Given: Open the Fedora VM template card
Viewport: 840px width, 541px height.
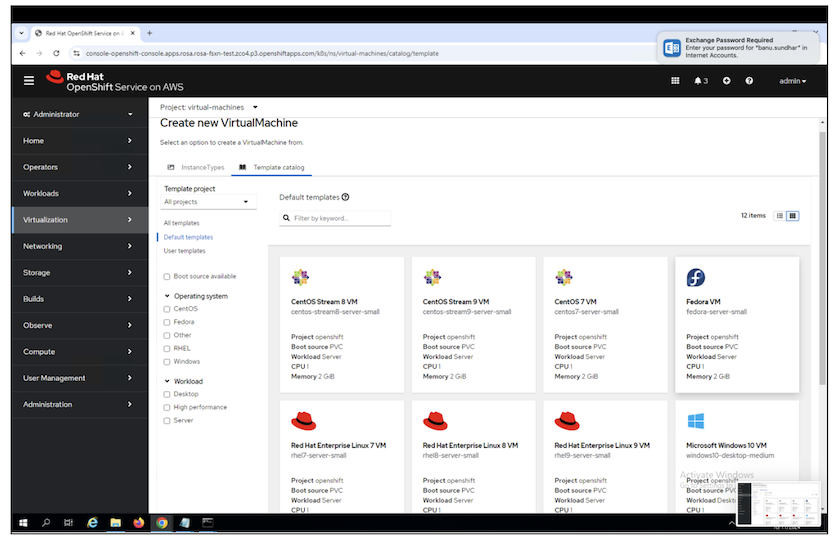Looking at the screenshot, I should click(737, 325).
